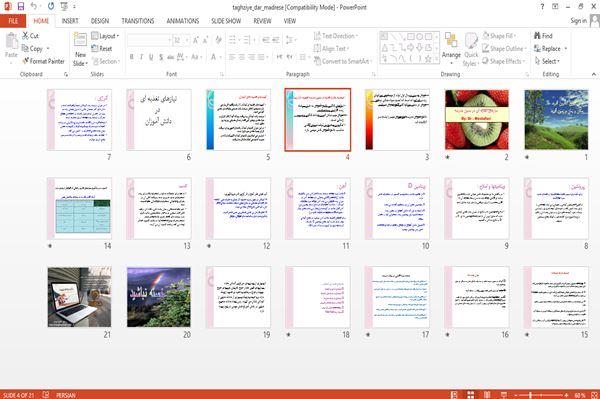Toggle italic formatting
600x399 pixels.
pos(141,57)
